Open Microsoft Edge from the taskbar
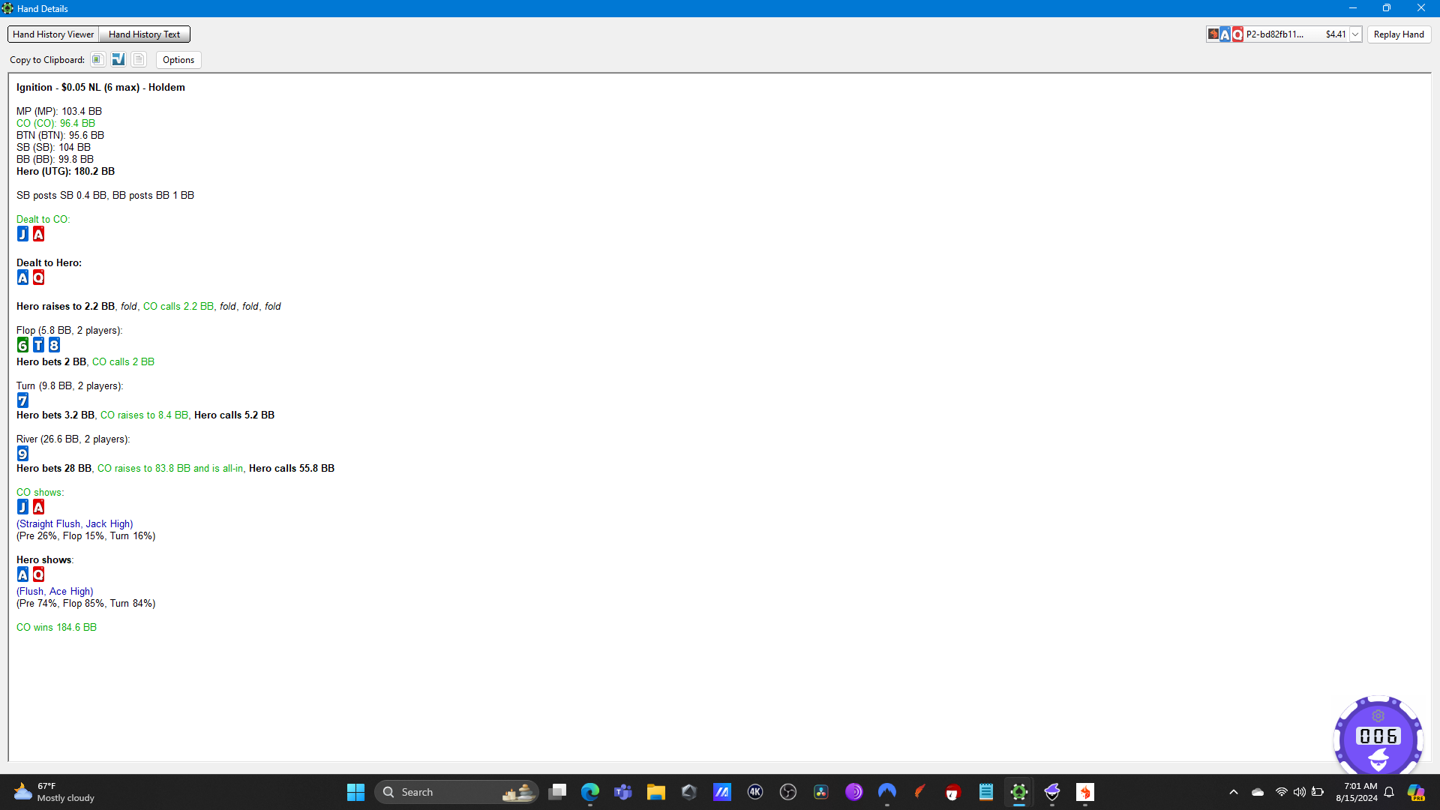This screenshot has height=810, width=1440. [x=590, y=792]
